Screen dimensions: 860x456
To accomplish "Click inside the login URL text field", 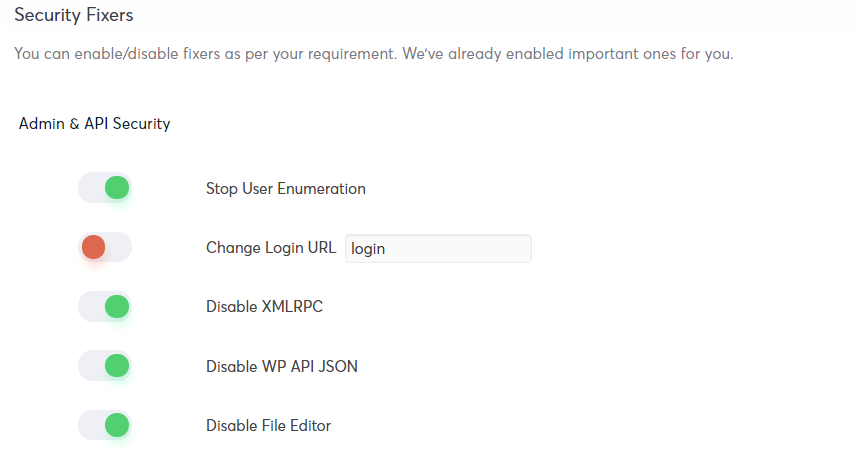I will tap(438, 249).
